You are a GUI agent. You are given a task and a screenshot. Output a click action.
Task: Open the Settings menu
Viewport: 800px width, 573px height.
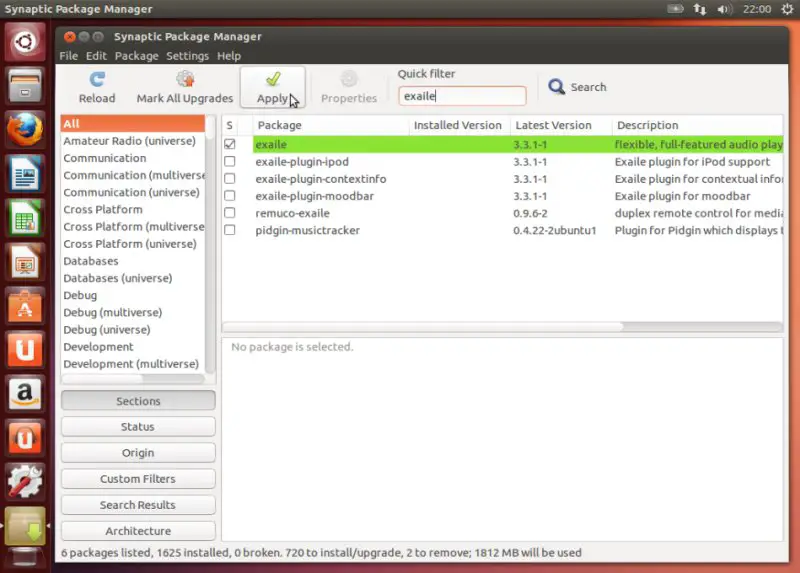pos(187,56)
